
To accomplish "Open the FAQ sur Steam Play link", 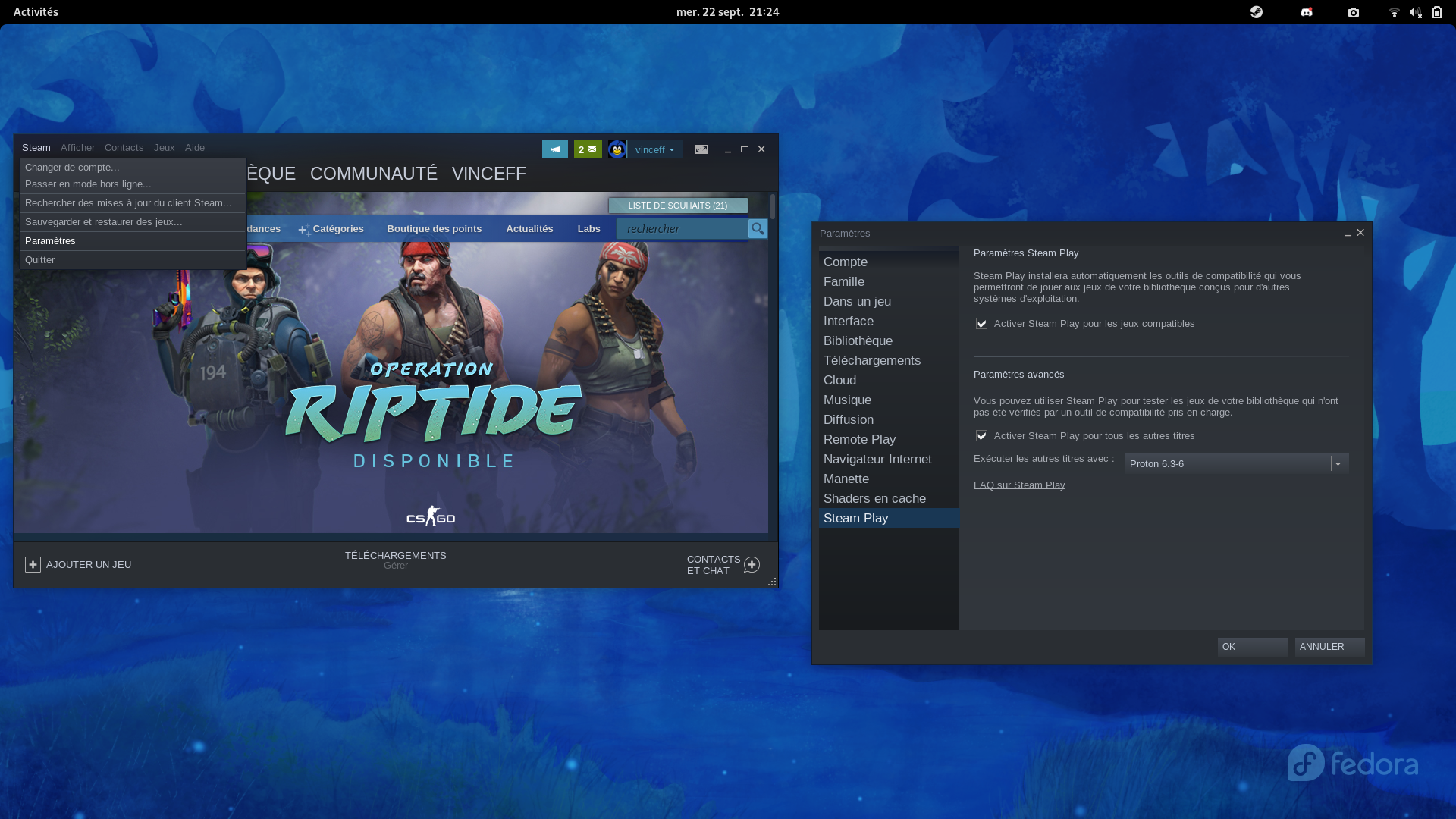I will [x=1019, y=485].
